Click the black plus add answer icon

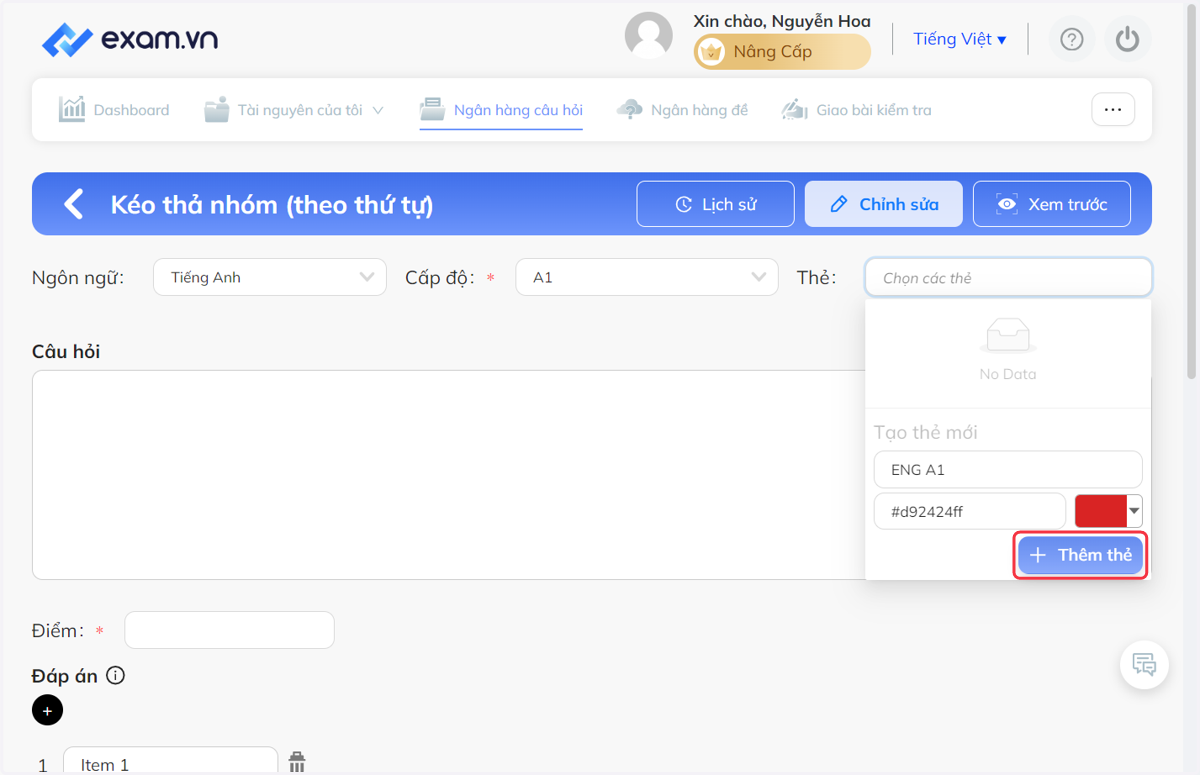47,710
